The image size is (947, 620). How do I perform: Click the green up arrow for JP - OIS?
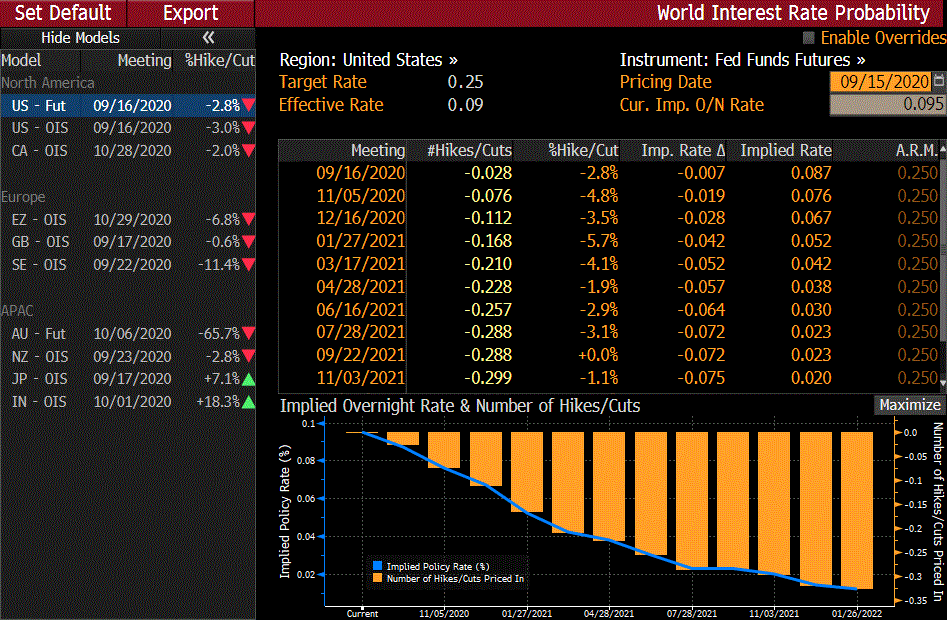(x=248, y=379)
